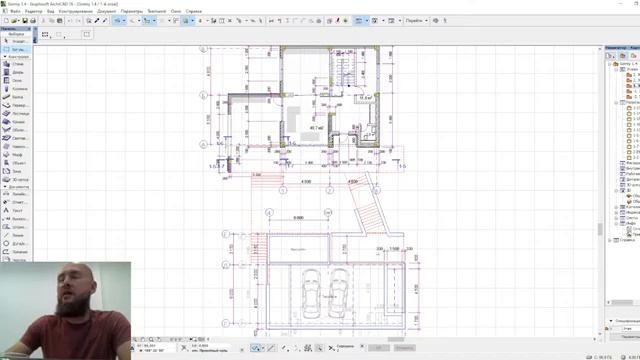Open the Файл menu
The width and height of the screenshot is (640, 360).
pos(15,11)
